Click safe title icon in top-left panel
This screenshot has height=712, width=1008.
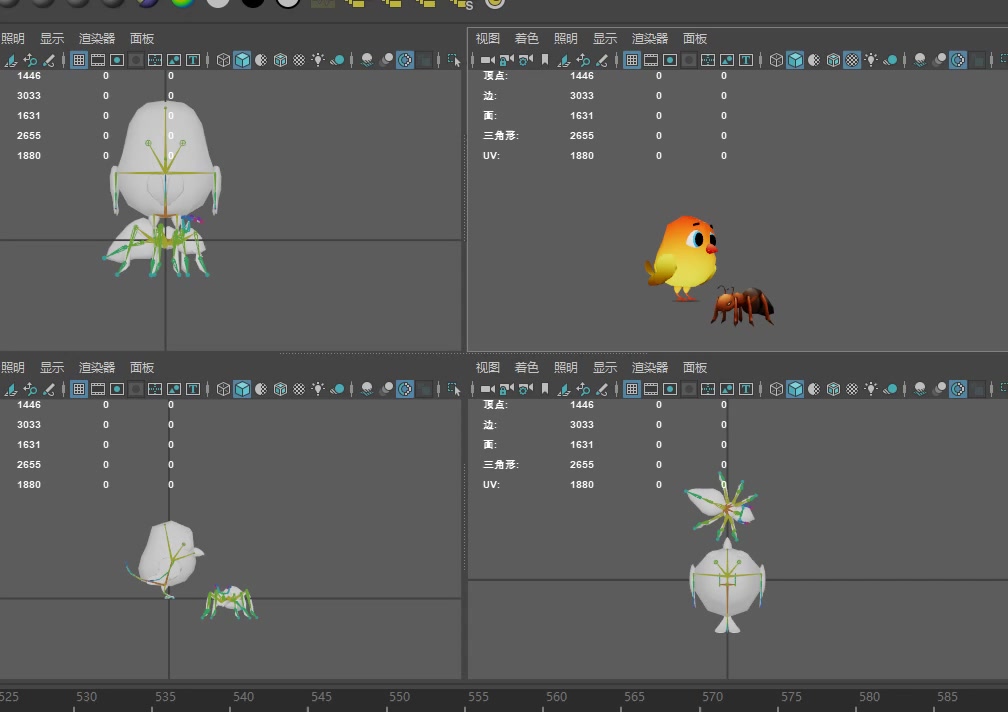click(193, 60)
